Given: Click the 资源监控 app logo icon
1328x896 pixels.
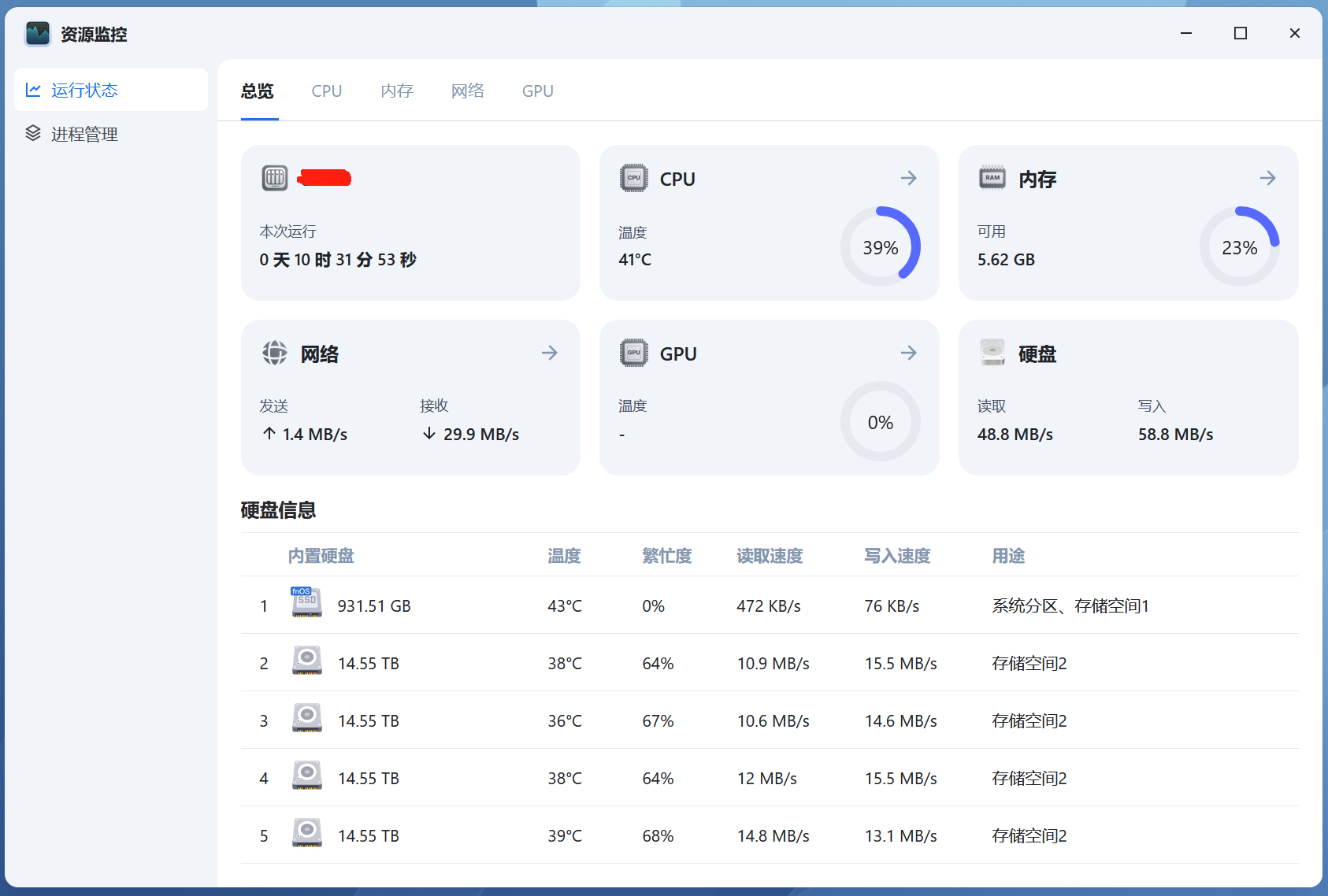Looking at the screenshot, I should 37,34.
